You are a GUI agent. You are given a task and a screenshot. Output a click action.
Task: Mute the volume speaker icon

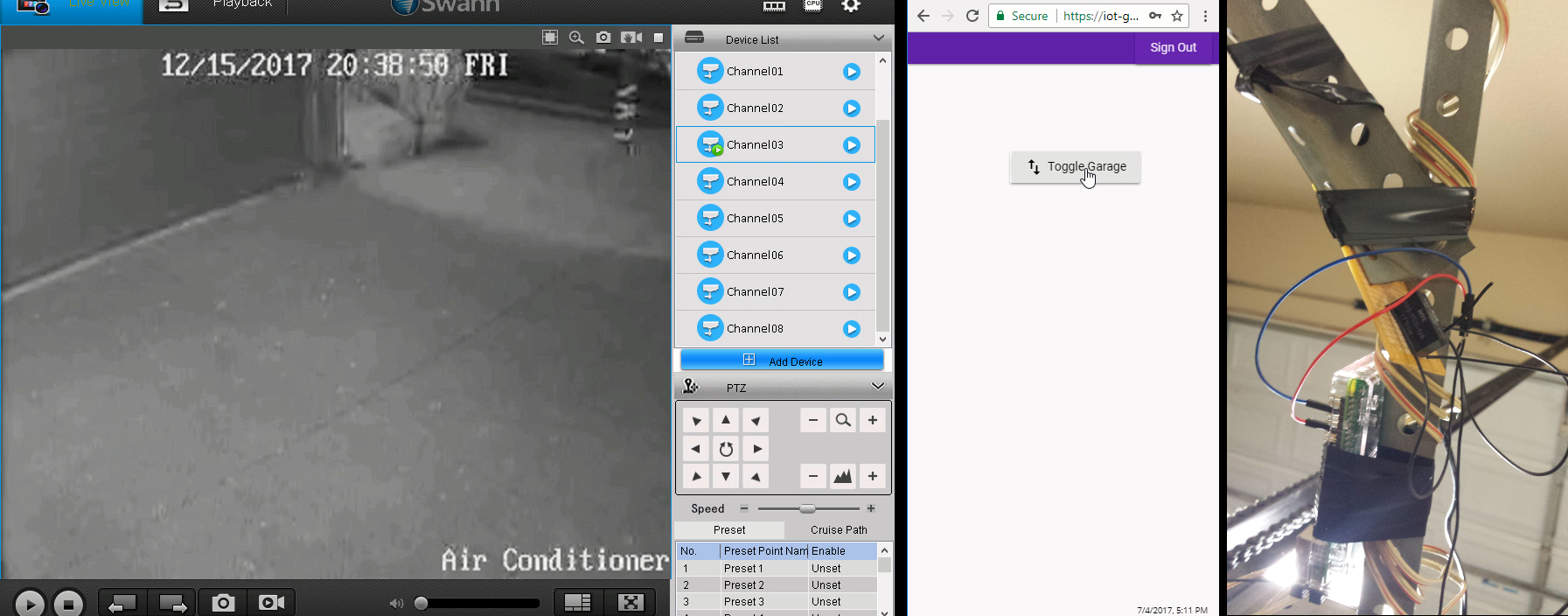tap(396, 603)
